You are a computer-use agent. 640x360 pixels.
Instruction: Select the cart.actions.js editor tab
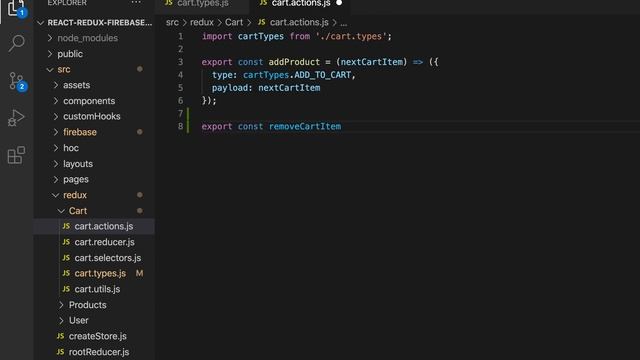(301, 3)
